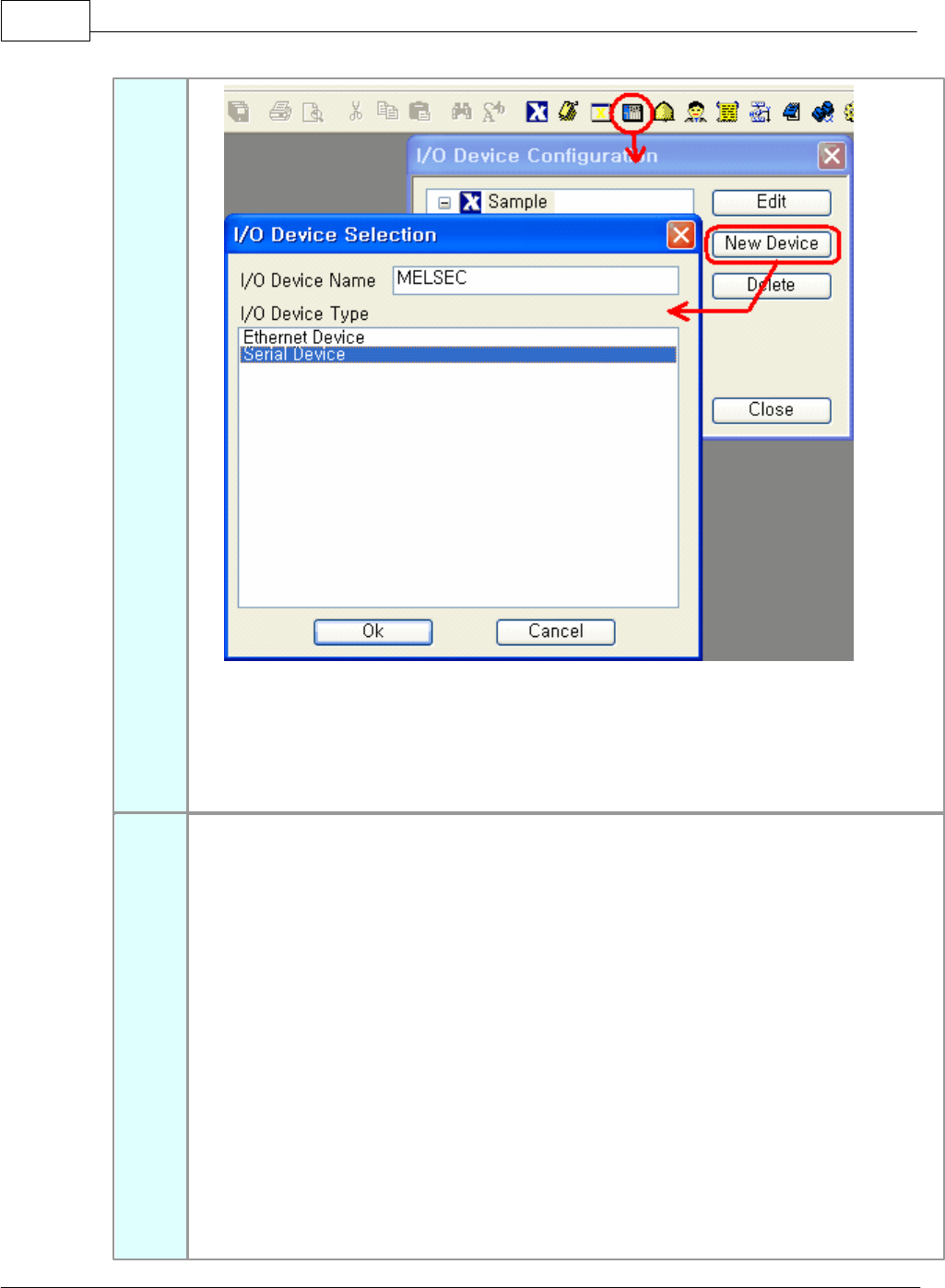Select the Sample project tree item
The width and height of the screenshot is (945, 1288).
point(517,202)
